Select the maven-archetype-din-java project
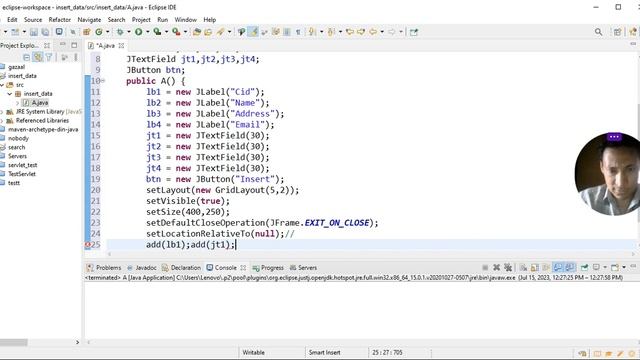 [43, 129]
